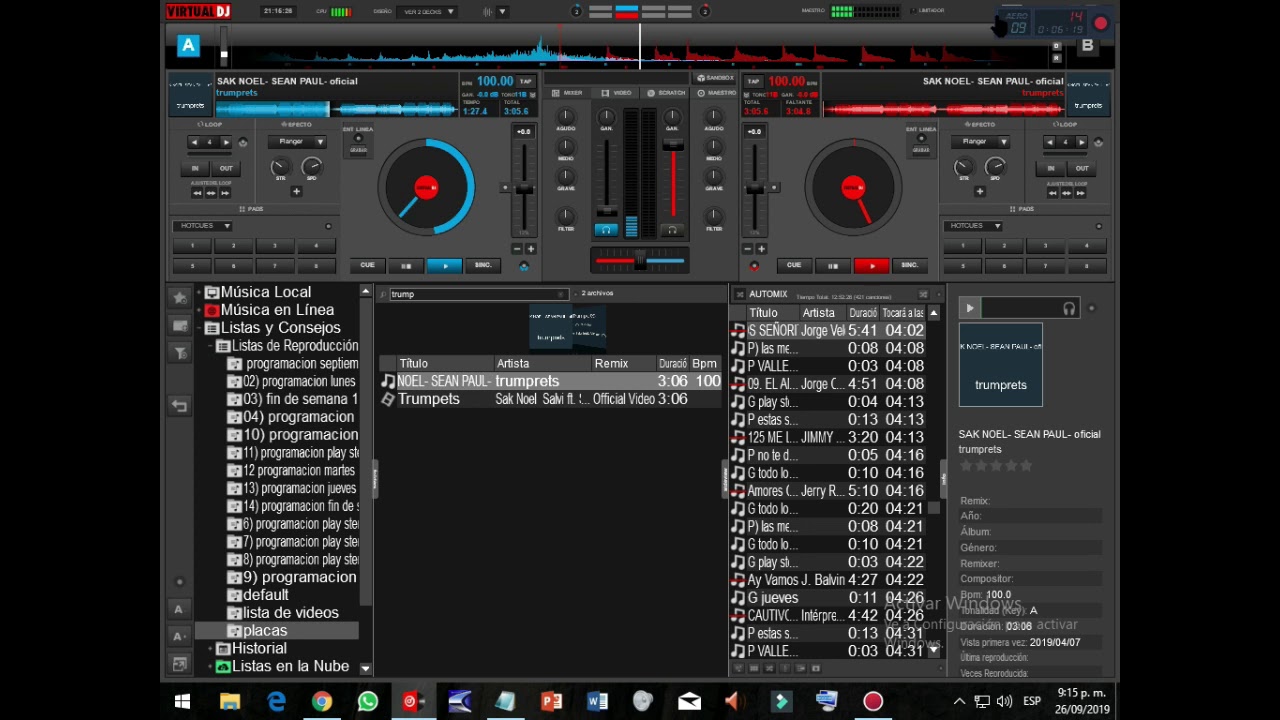Double the right deck loop length
The width and height of the screenshot is (1280, 720).
(1081, 142)
